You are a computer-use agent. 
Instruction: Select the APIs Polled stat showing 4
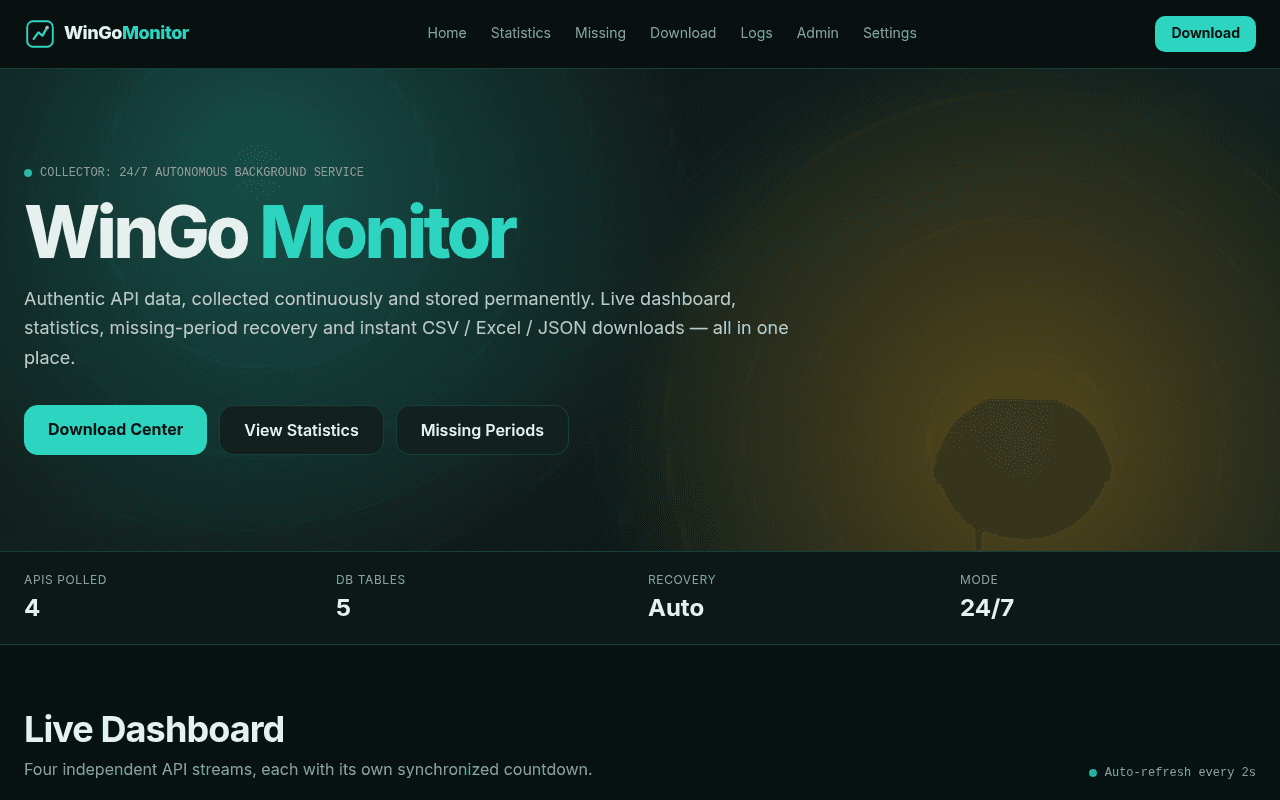tap(65, 597)
